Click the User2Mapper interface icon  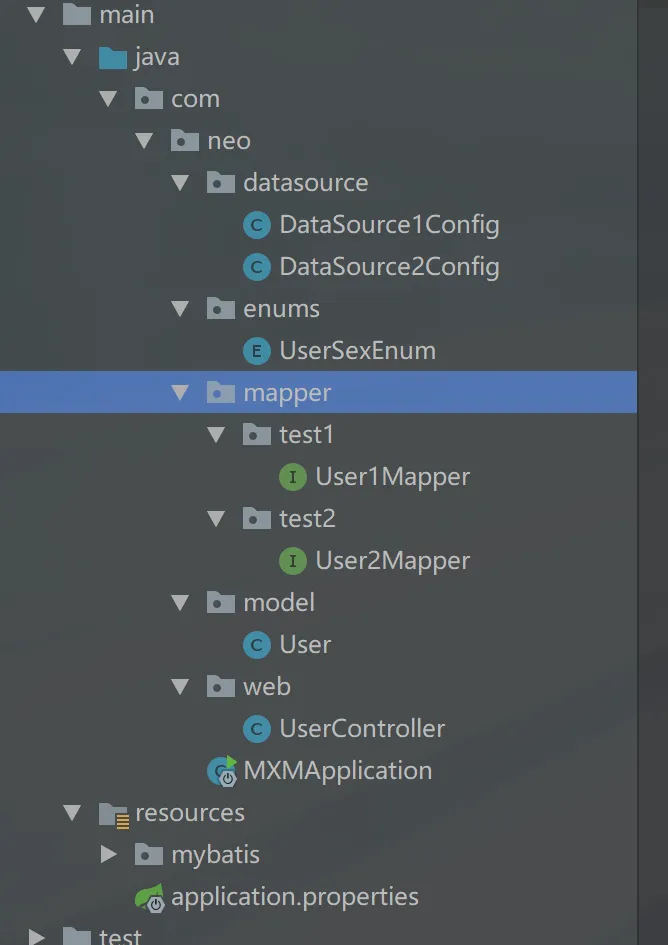tap(293, 561)
